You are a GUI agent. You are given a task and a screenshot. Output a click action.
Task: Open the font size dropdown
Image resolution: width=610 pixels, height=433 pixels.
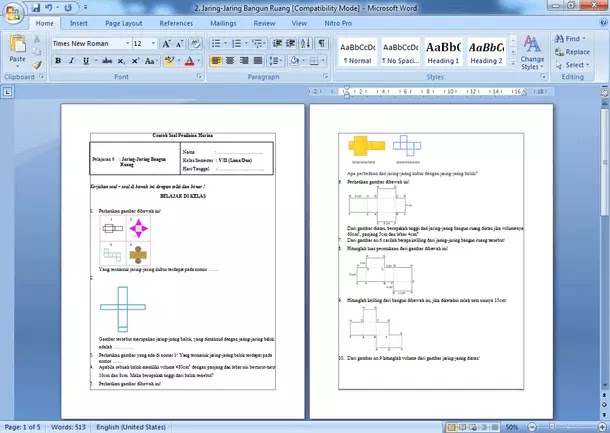153,44
